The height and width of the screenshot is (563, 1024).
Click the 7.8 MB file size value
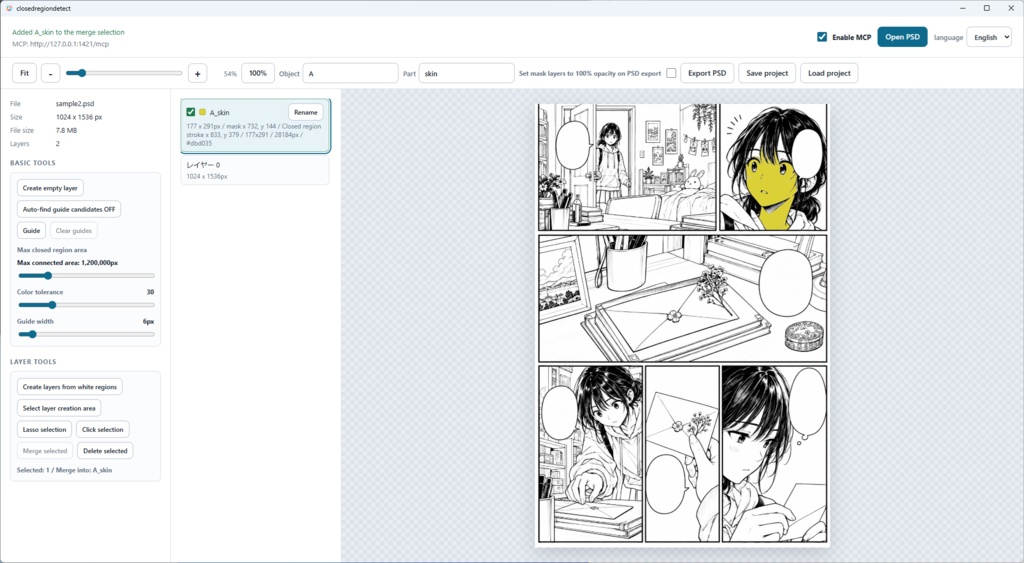click(x=67, y=130)
